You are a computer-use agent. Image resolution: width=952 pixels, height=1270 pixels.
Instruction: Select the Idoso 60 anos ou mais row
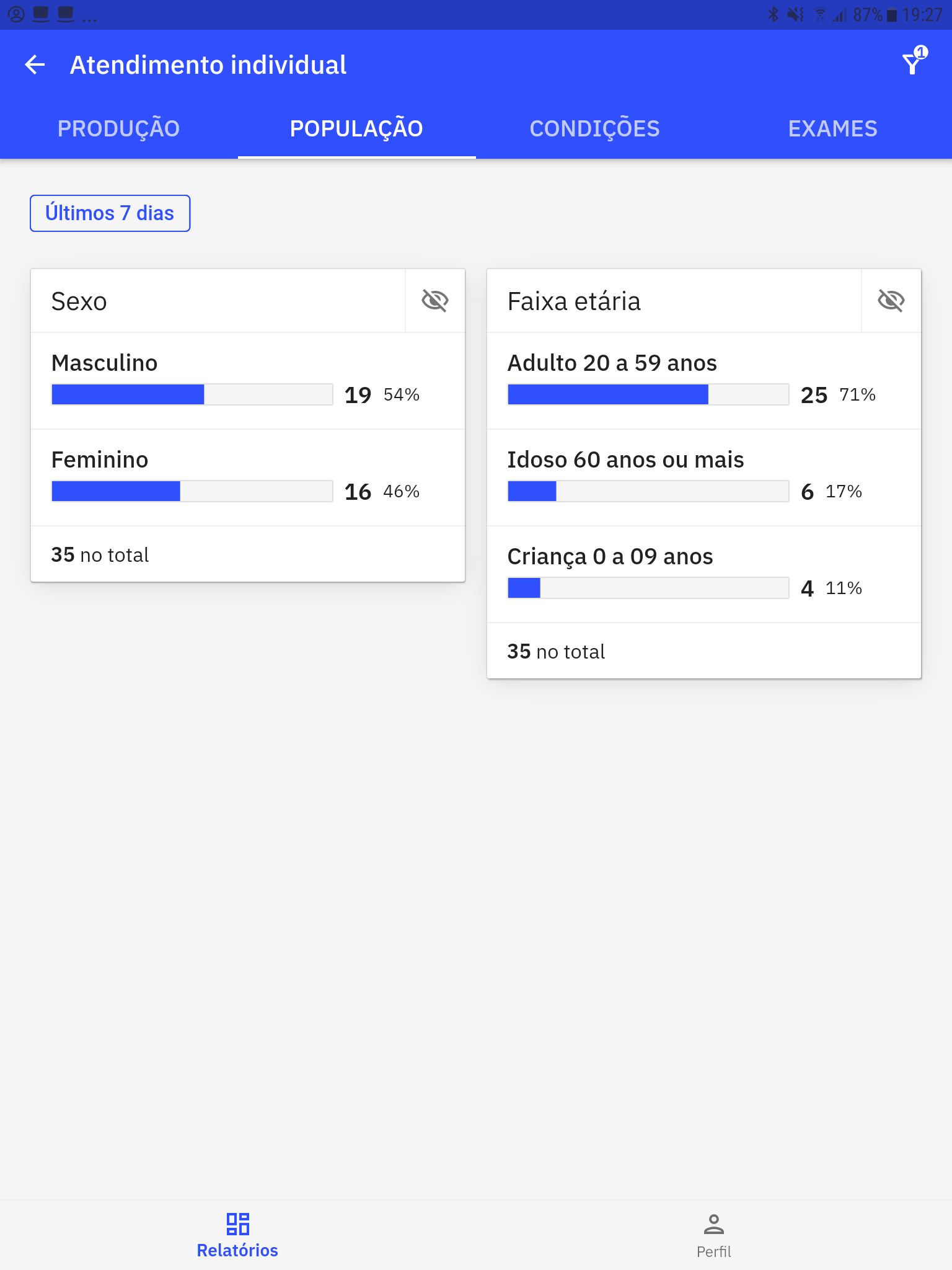pyautogui.click(x=704, y=477)
